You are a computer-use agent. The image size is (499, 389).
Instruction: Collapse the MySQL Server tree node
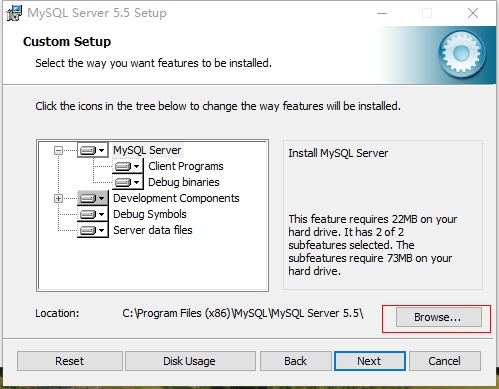point(58,151)
